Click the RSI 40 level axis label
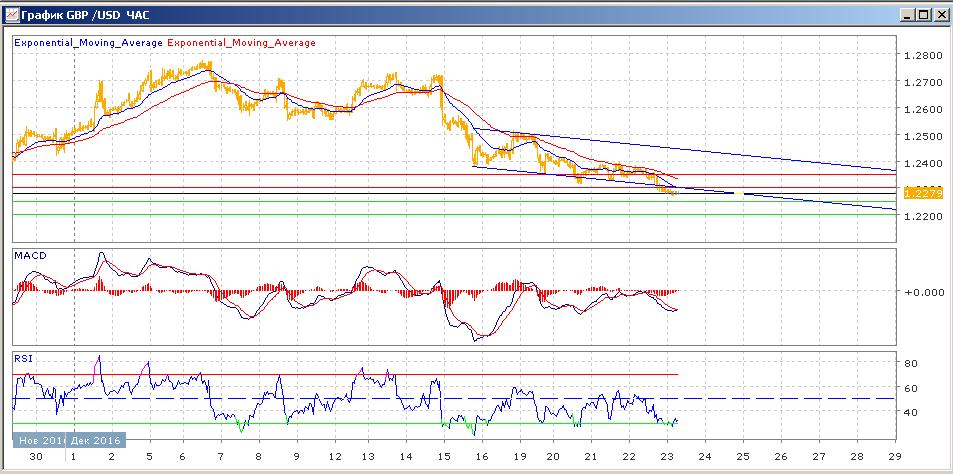This screenshot has height=475, width=953. click(x=911, y=412)
